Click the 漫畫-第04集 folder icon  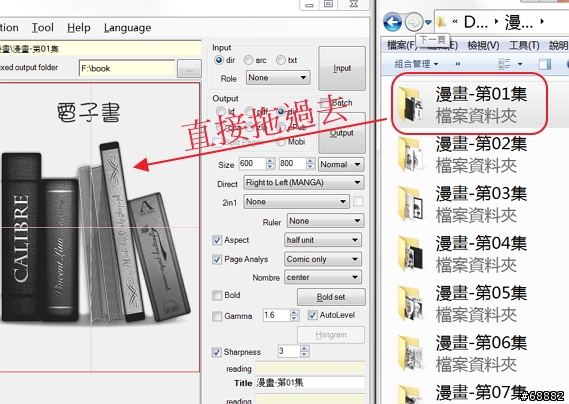pos(411,254)
